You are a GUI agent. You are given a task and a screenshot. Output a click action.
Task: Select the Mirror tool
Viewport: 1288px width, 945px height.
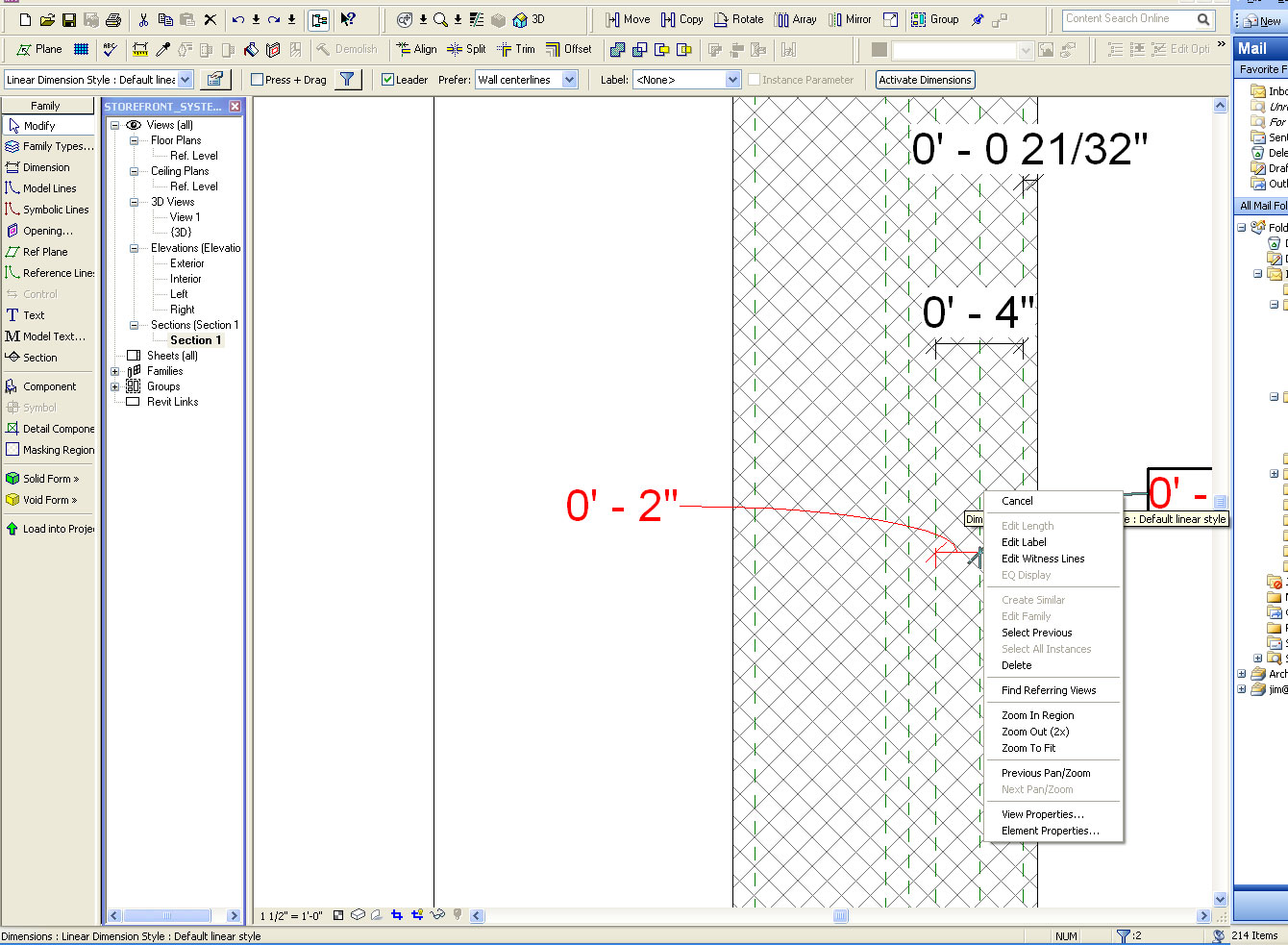click(850, 19)
